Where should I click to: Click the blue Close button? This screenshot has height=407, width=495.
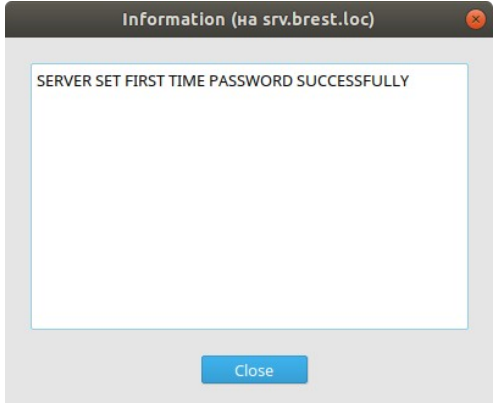coord(254,370)
